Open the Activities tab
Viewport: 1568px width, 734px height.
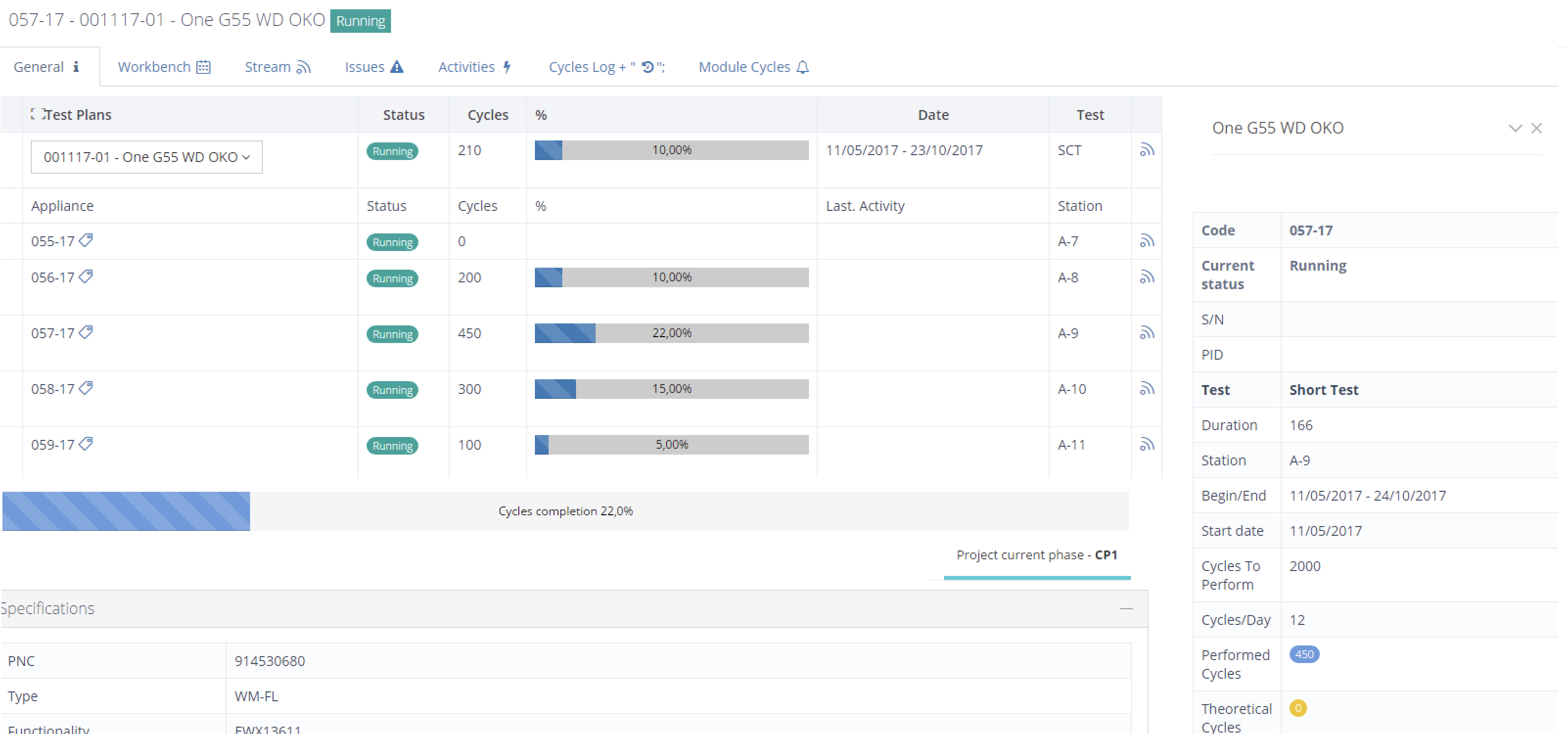475,67
